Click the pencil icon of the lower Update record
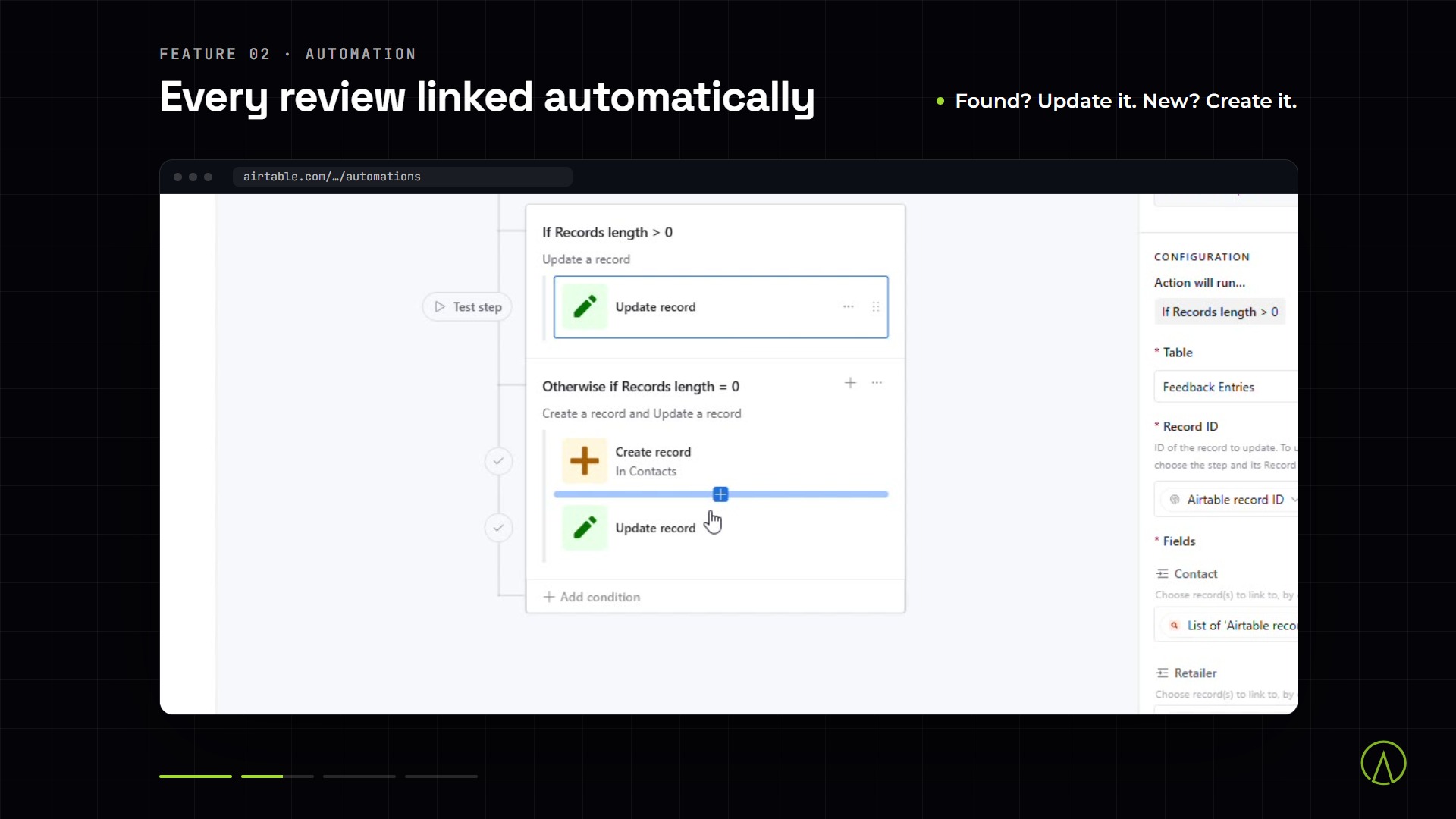The height and width of the screenshot is (819, 1456). pyautogui.click(x=585, y=528)
